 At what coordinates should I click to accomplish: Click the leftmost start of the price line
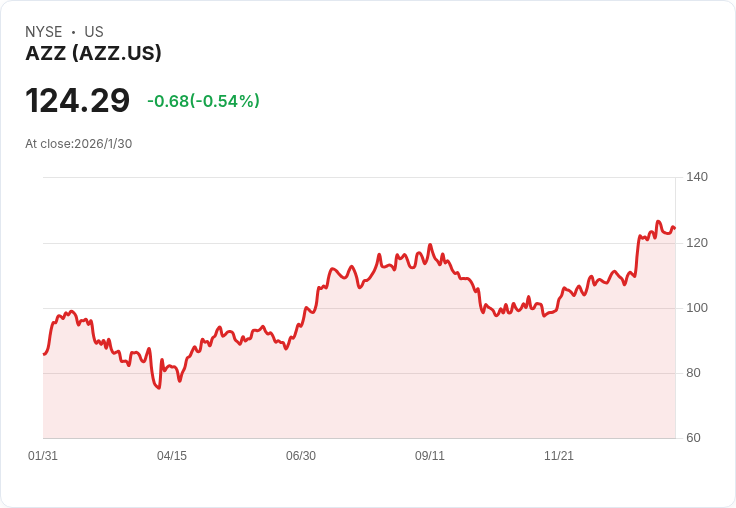[x=43, y=354]
